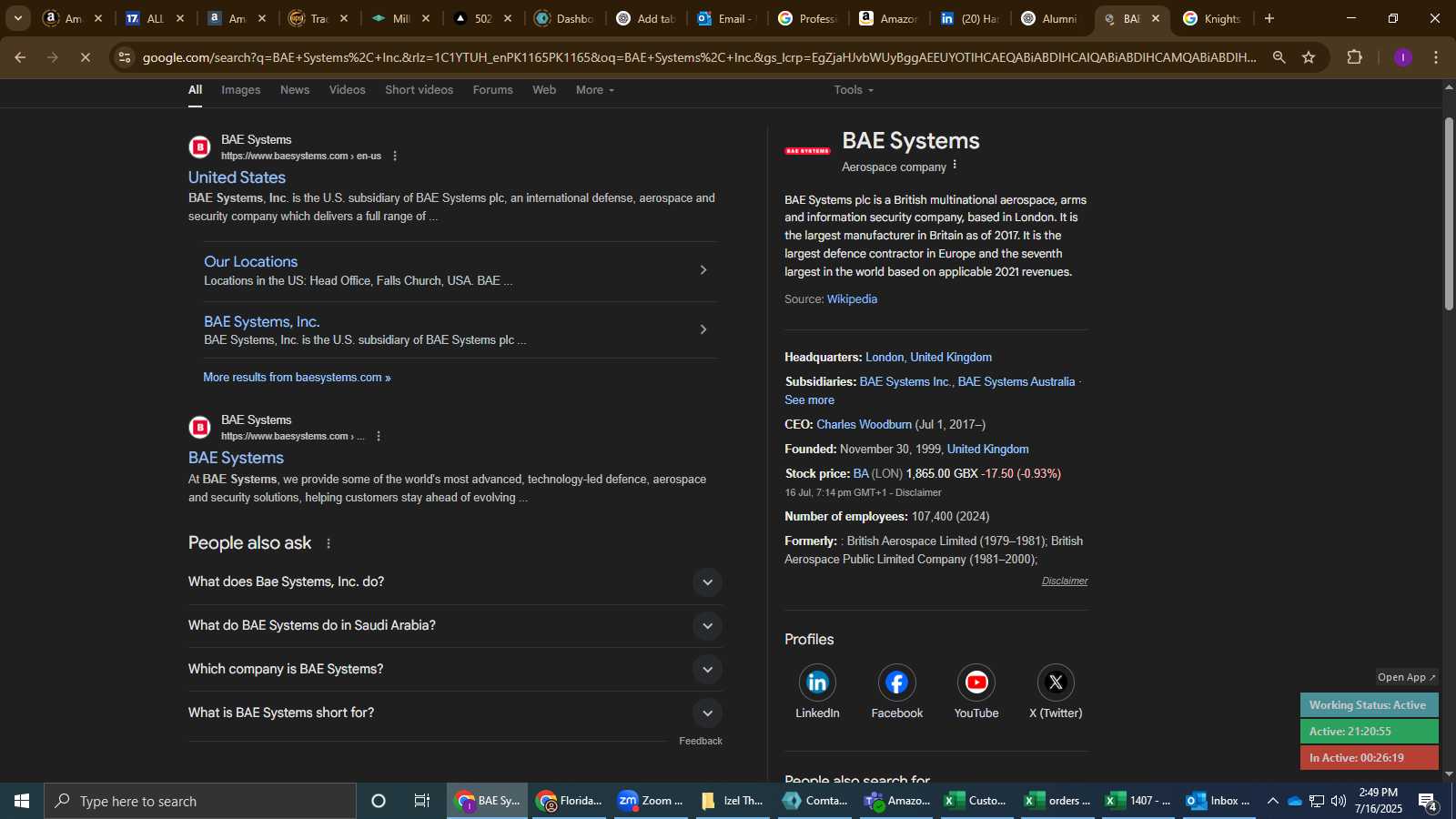Viewport: 1456px width, 819px height.
Task: Open three-dot options beside Aerospace company
Action: coord(955,166)
